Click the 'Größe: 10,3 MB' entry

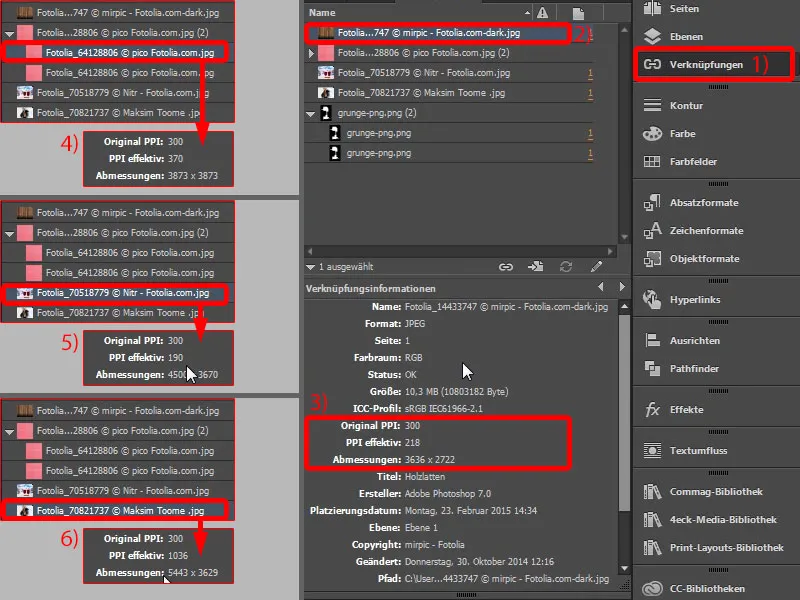coord(439,392)
